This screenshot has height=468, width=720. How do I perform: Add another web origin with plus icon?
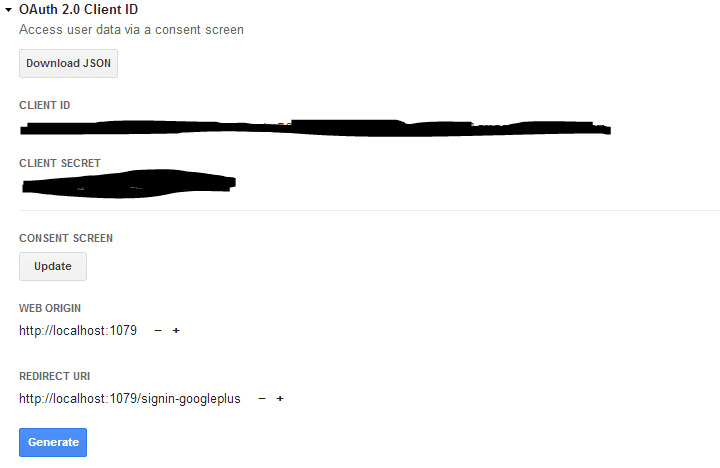[176, 331]
